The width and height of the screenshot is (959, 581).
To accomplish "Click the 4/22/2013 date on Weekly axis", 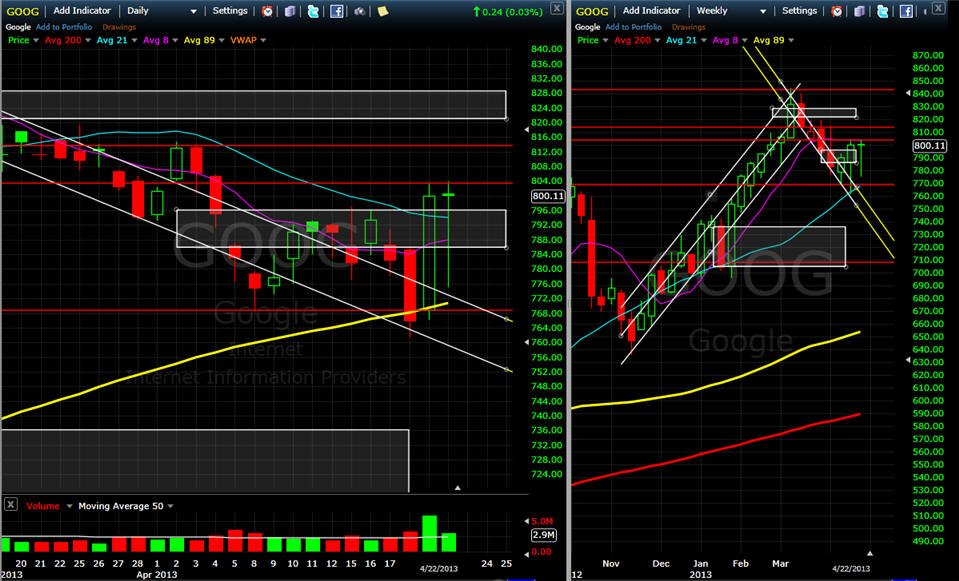I will 851,568.
